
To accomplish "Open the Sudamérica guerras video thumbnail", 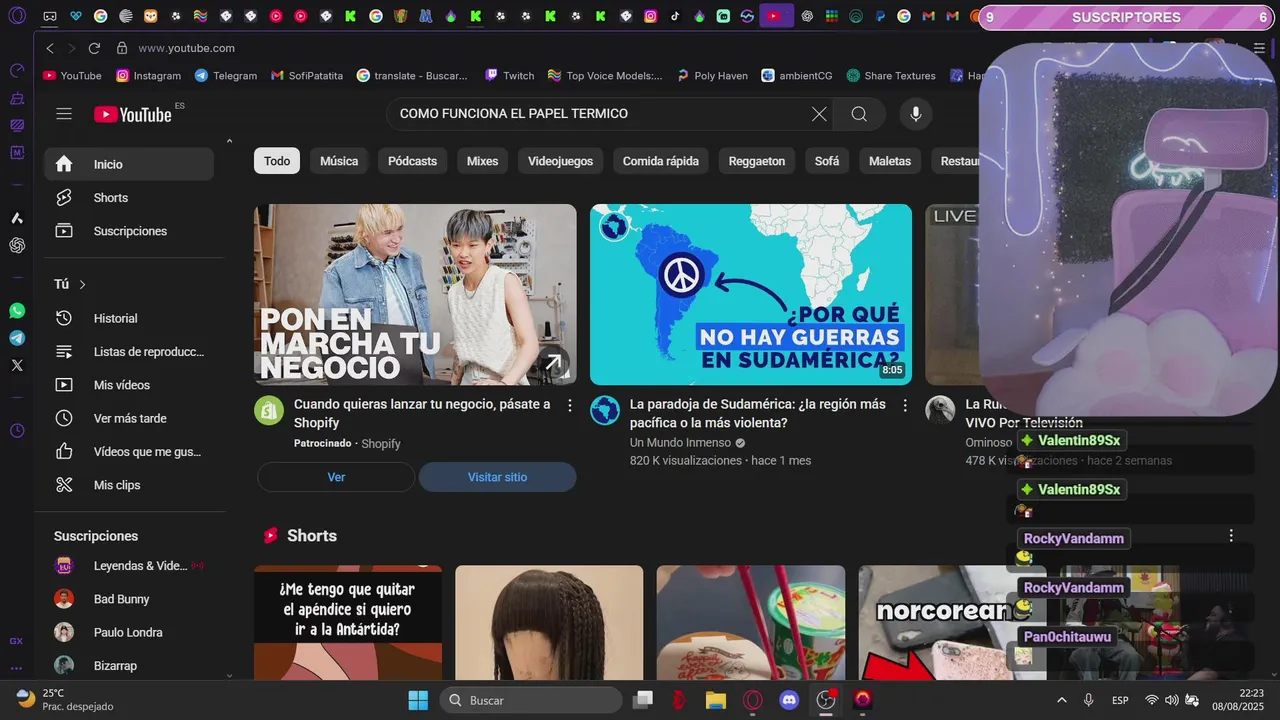I will [751, 294].
